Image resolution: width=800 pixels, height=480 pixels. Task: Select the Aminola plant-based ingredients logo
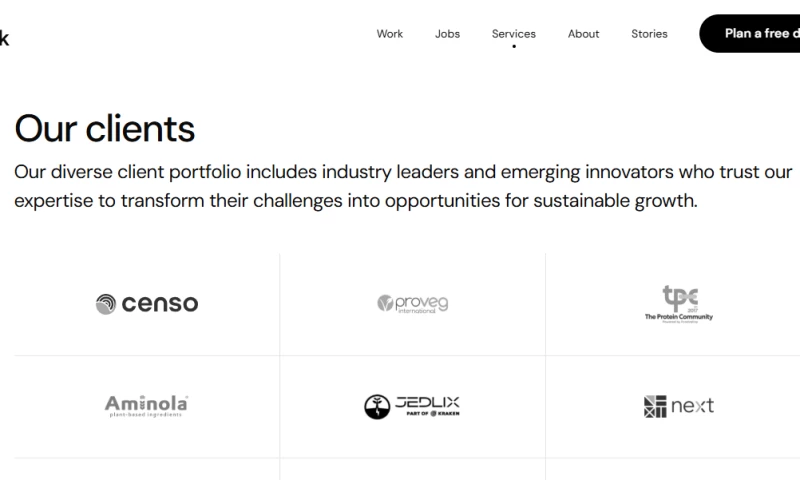pyautogui.click(x=146, y=406)
